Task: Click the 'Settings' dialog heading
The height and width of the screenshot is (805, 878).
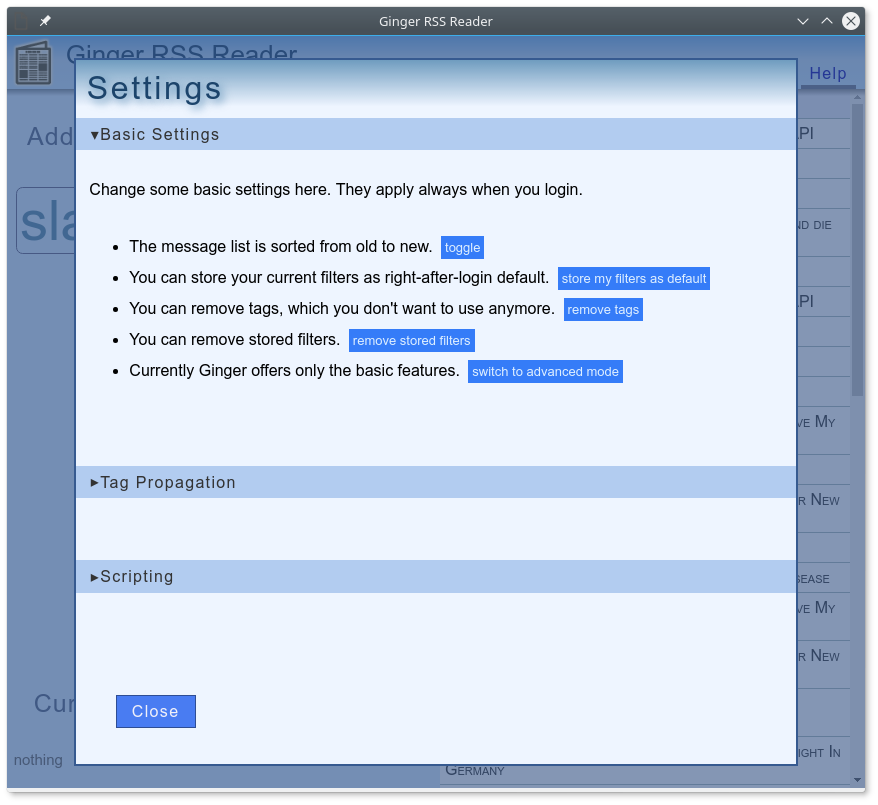Action: (155, 88)
